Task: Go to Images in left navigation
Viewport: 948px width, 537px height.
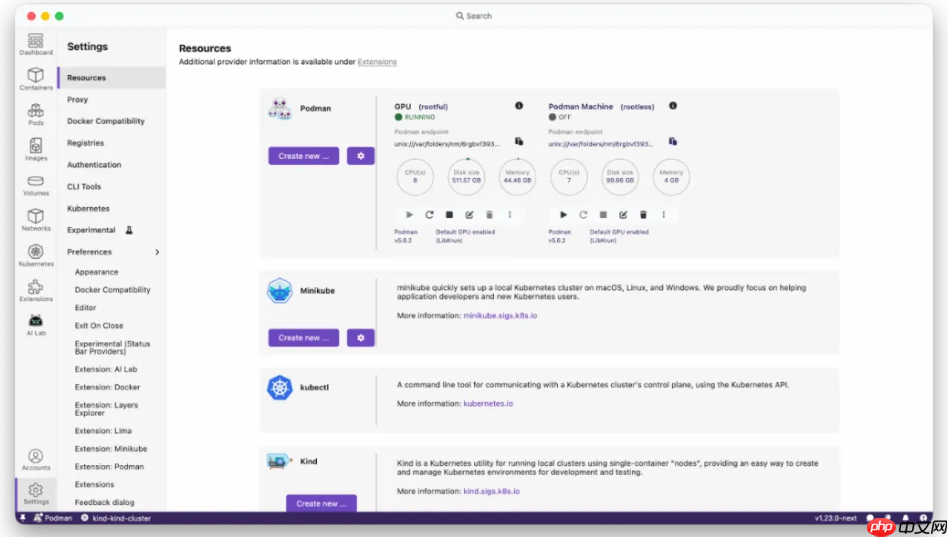Action: [x=36, y=149]
